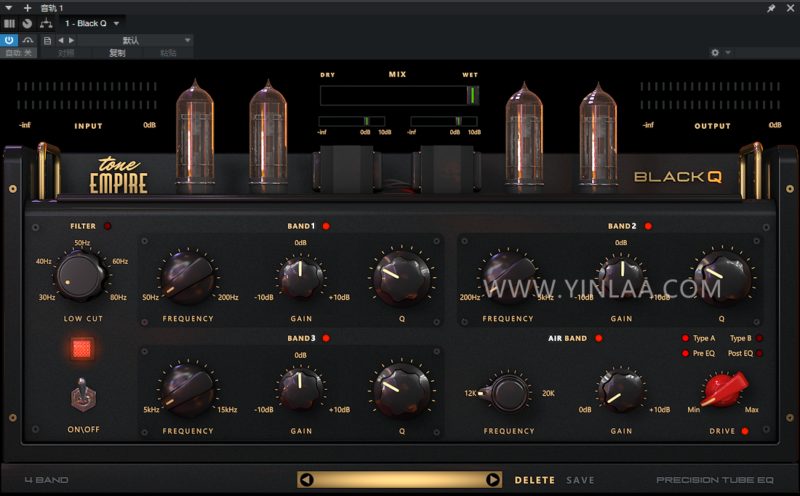Flip the ON\OFF toggle switch
800x496 pixels.
(x=83, y=397)
